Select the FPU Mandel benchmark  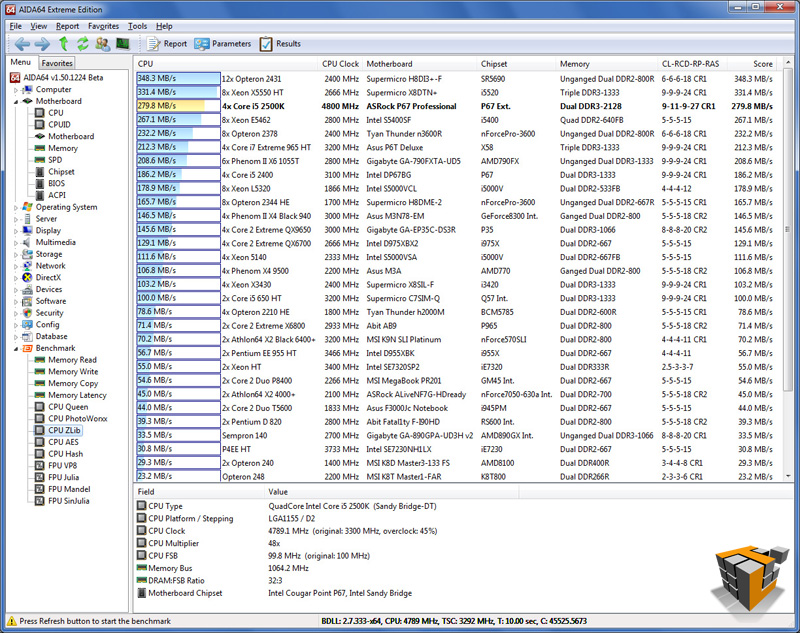pos(69,489)
